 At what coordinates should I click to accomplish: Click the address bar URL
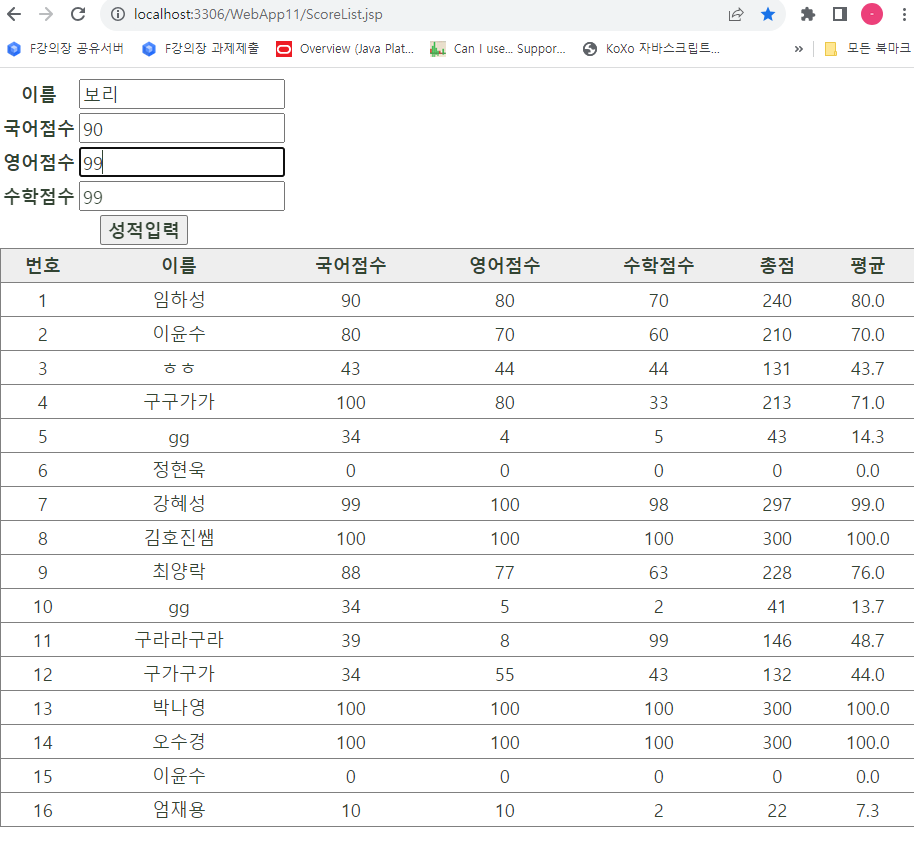coord(258,15)
